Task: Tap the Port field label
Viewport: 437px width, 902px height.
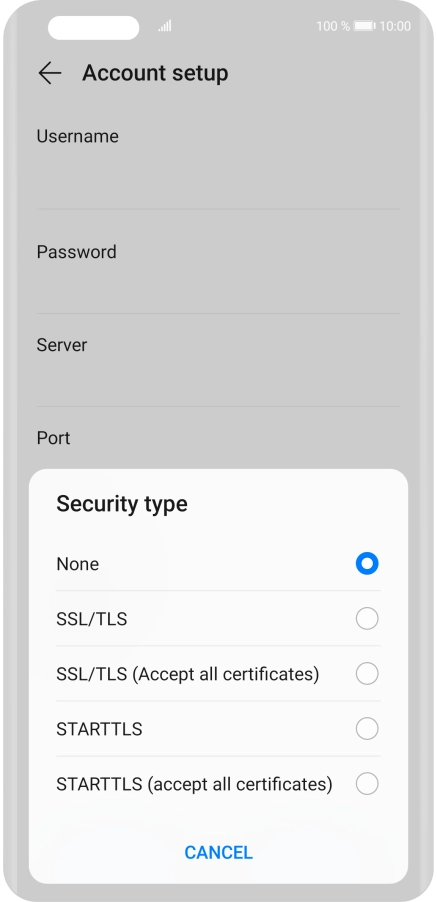Action: (x=53, y=438)
